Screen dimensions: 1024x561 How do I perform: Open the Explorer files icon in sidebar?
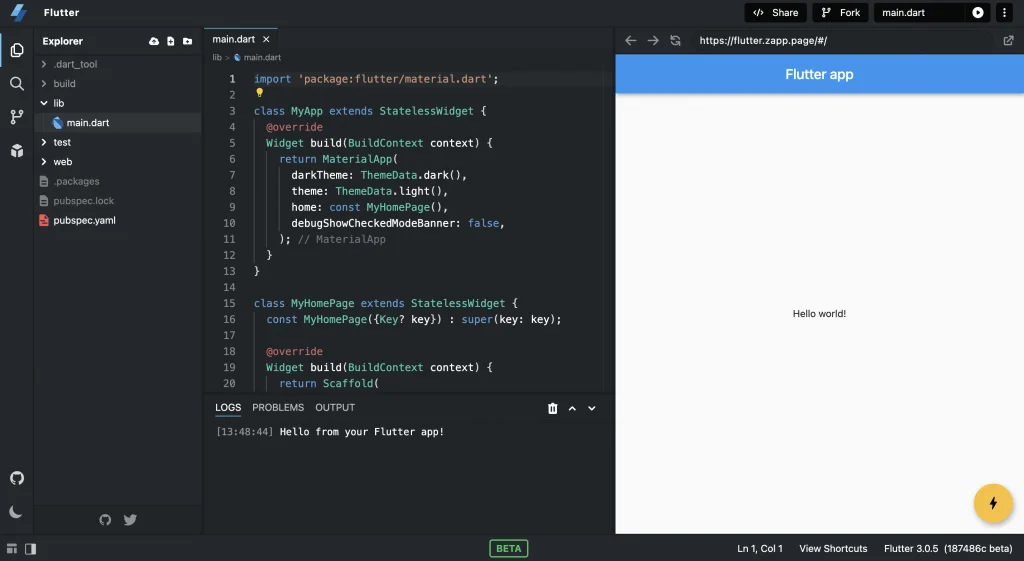tap(17, 50)
